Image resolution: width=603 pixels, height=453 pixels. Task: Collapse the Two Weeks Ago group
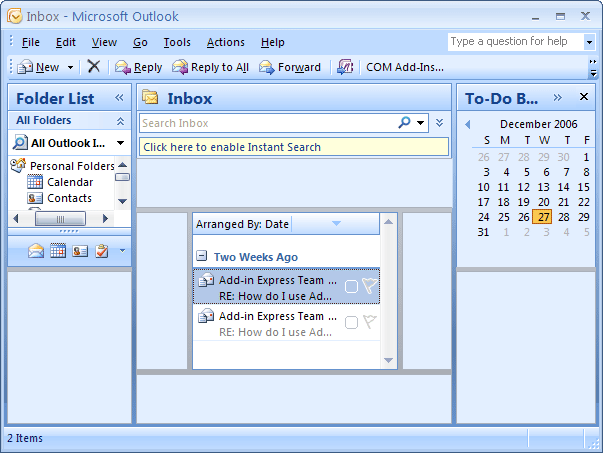202,256
